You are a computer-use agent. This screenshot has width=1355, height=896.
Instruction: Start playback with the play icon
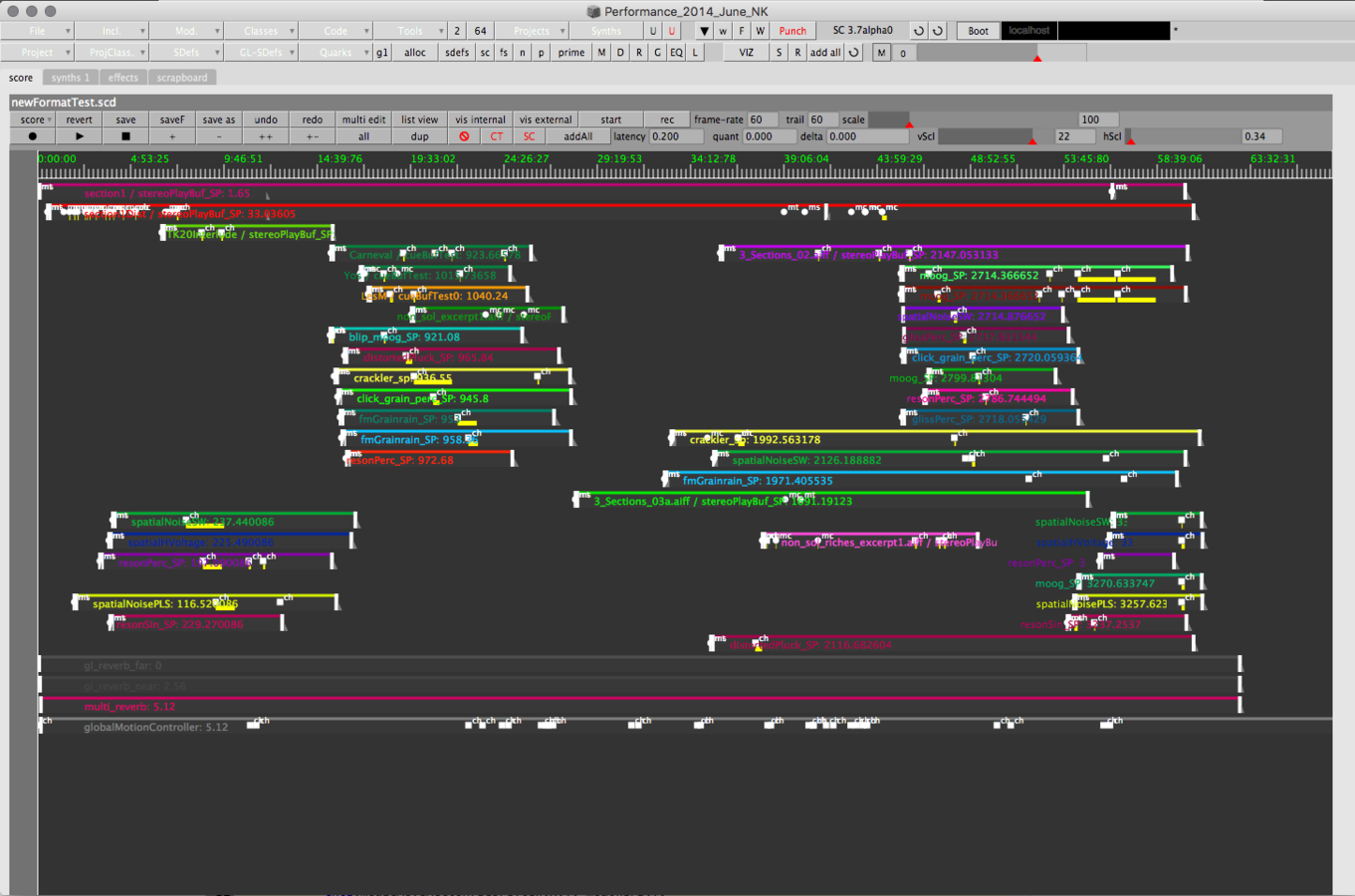click(x=79, y=135)
